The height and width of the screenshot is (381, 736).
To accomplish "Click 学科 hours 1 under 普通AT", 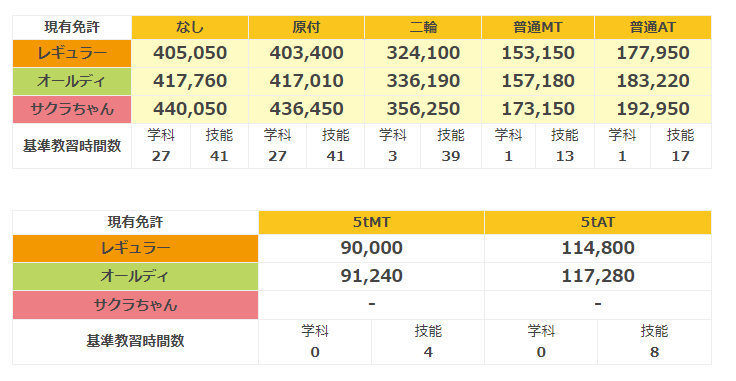I will pyautogui.click(x=622, y=156).
